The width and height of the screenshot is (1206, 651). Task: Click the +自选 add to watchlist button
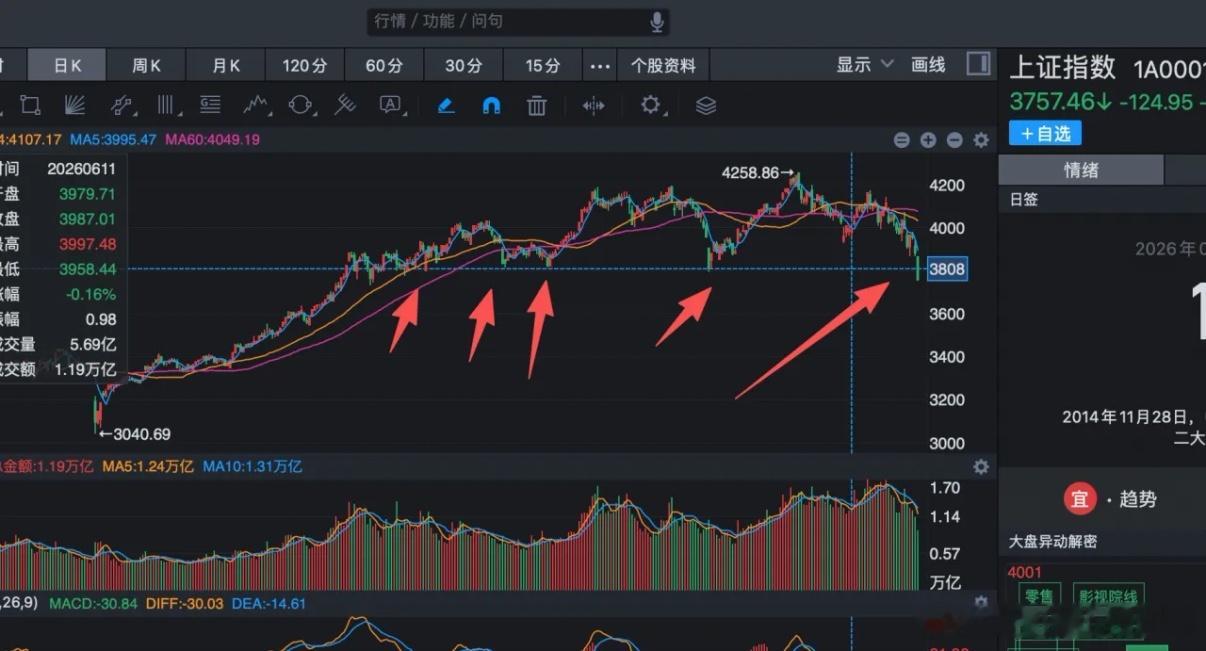tap(1045, 132)
